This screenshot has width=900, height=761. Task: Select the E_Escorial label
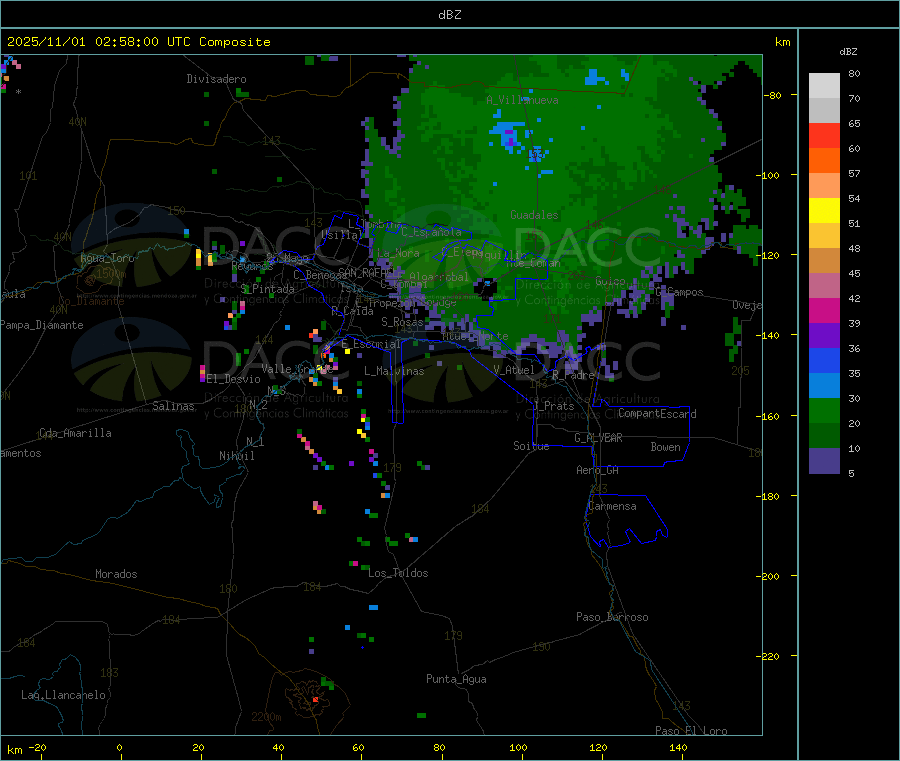(371, 344)
